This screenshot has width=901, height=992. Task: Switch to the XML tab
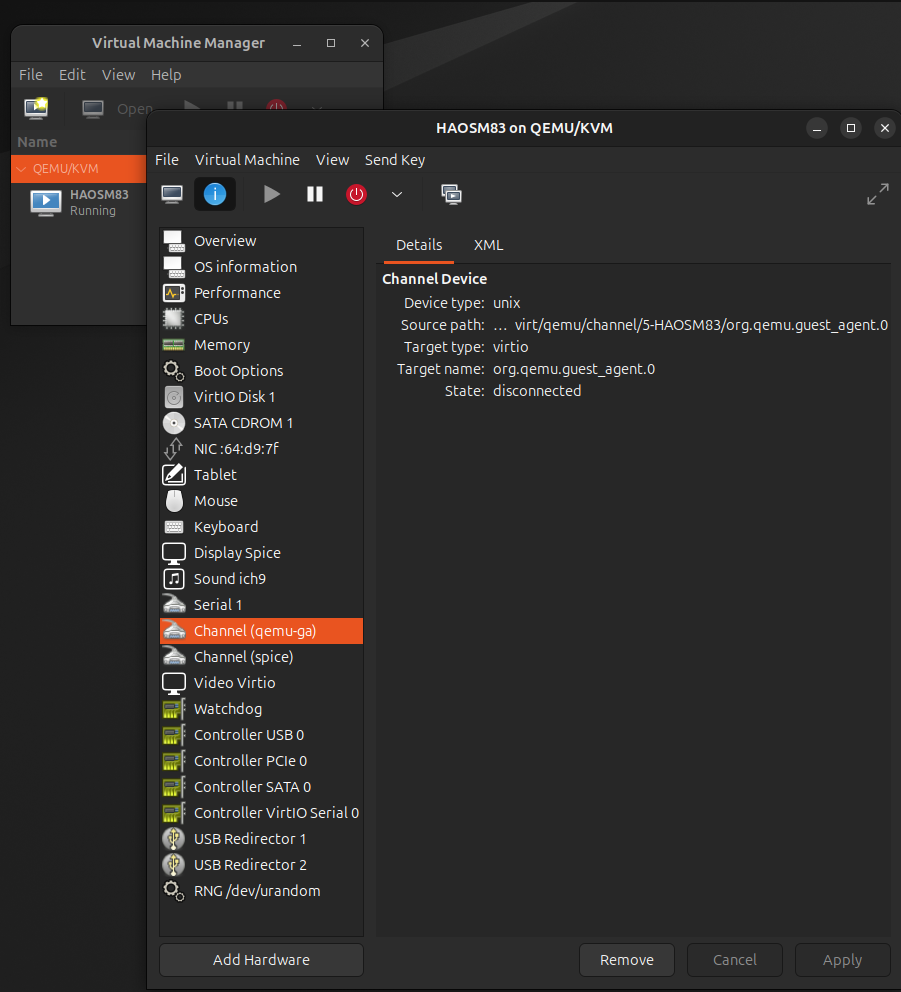(488, 245)
